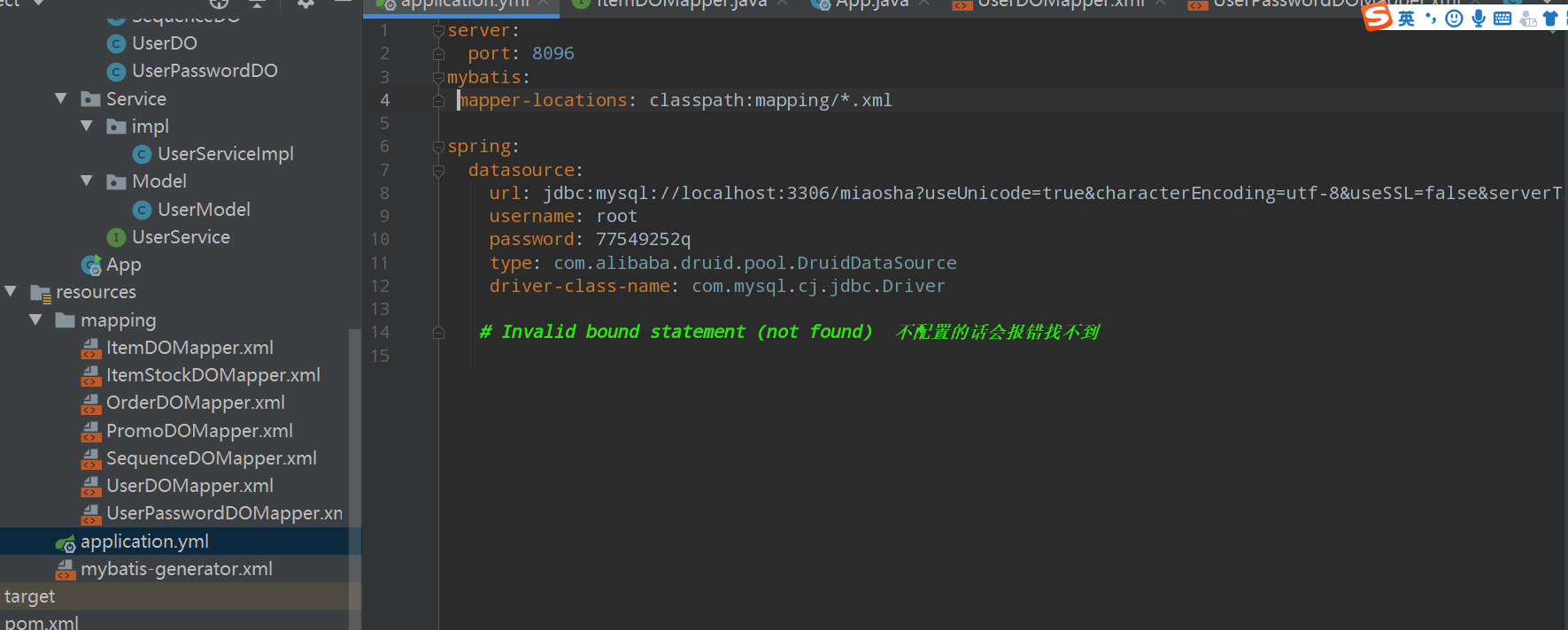Click the impl folder icon
The image size is (1568, 630).
pos(116,127)
